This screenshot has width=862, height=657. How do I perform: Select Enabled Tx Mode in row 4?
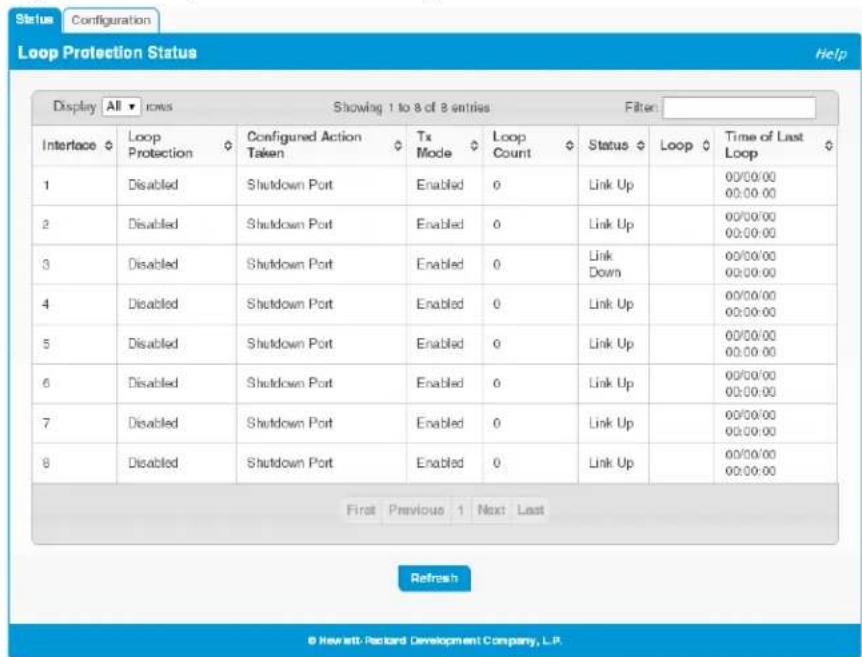point(440,304)
